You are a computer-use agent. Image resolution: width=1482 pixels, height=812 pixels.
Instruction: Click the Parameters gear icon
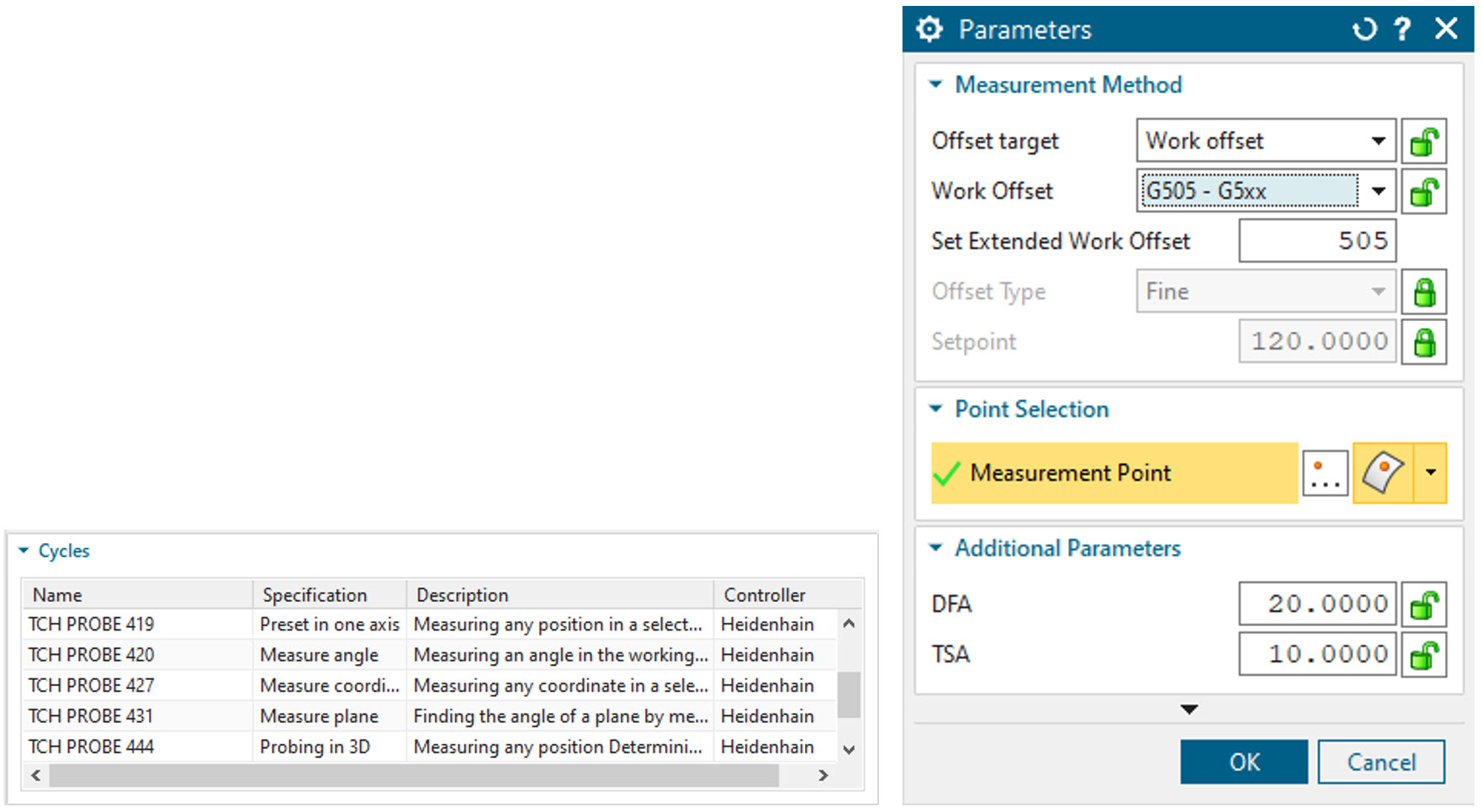pyautogui.click(x=929, y=29)
